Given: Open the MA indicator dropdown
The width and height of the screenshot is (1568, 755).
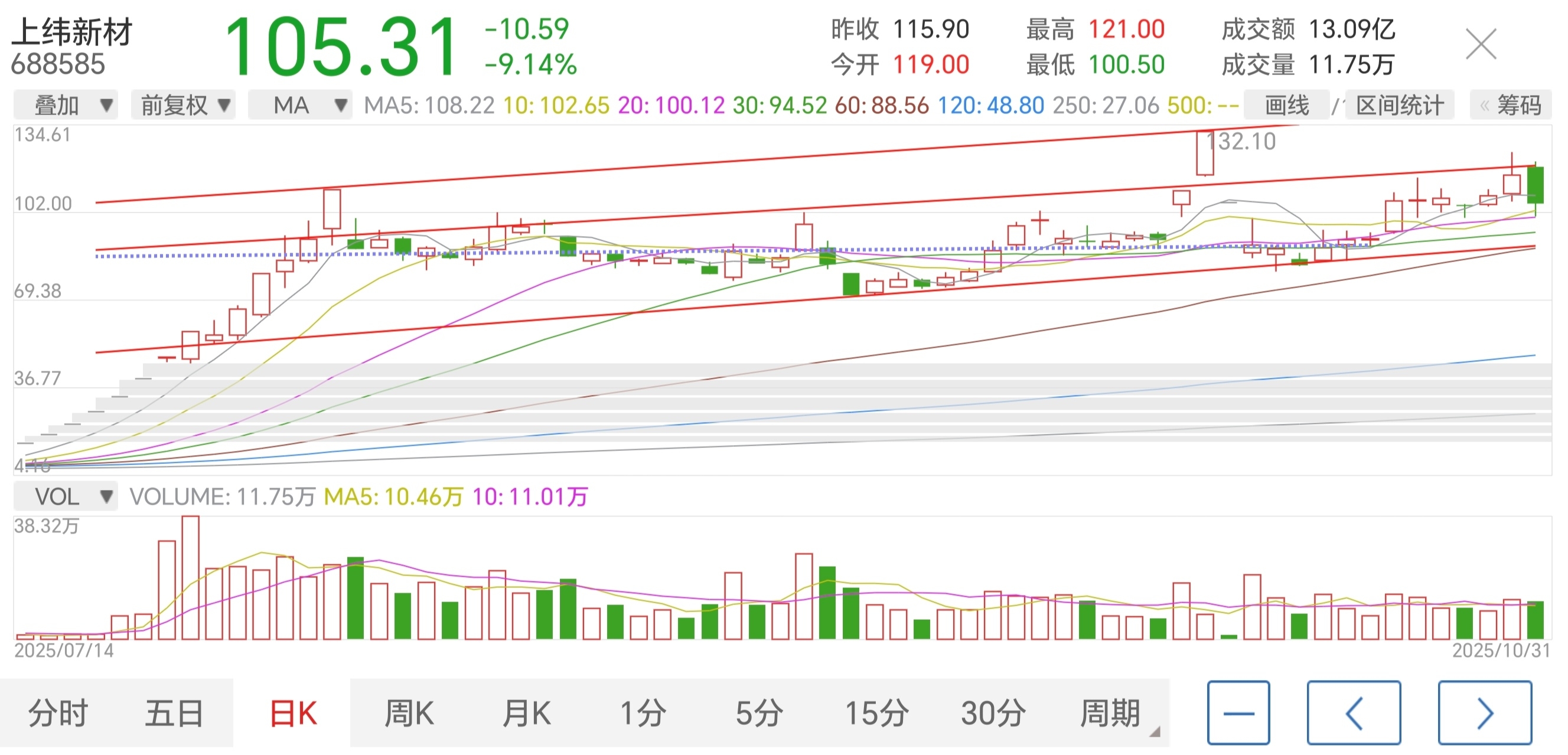Looking at the screenshot, I should coord(301,105).
